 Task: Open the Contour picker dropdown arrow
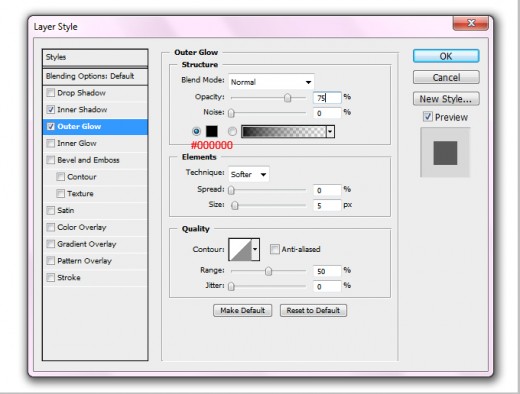[x=255, y=249]
